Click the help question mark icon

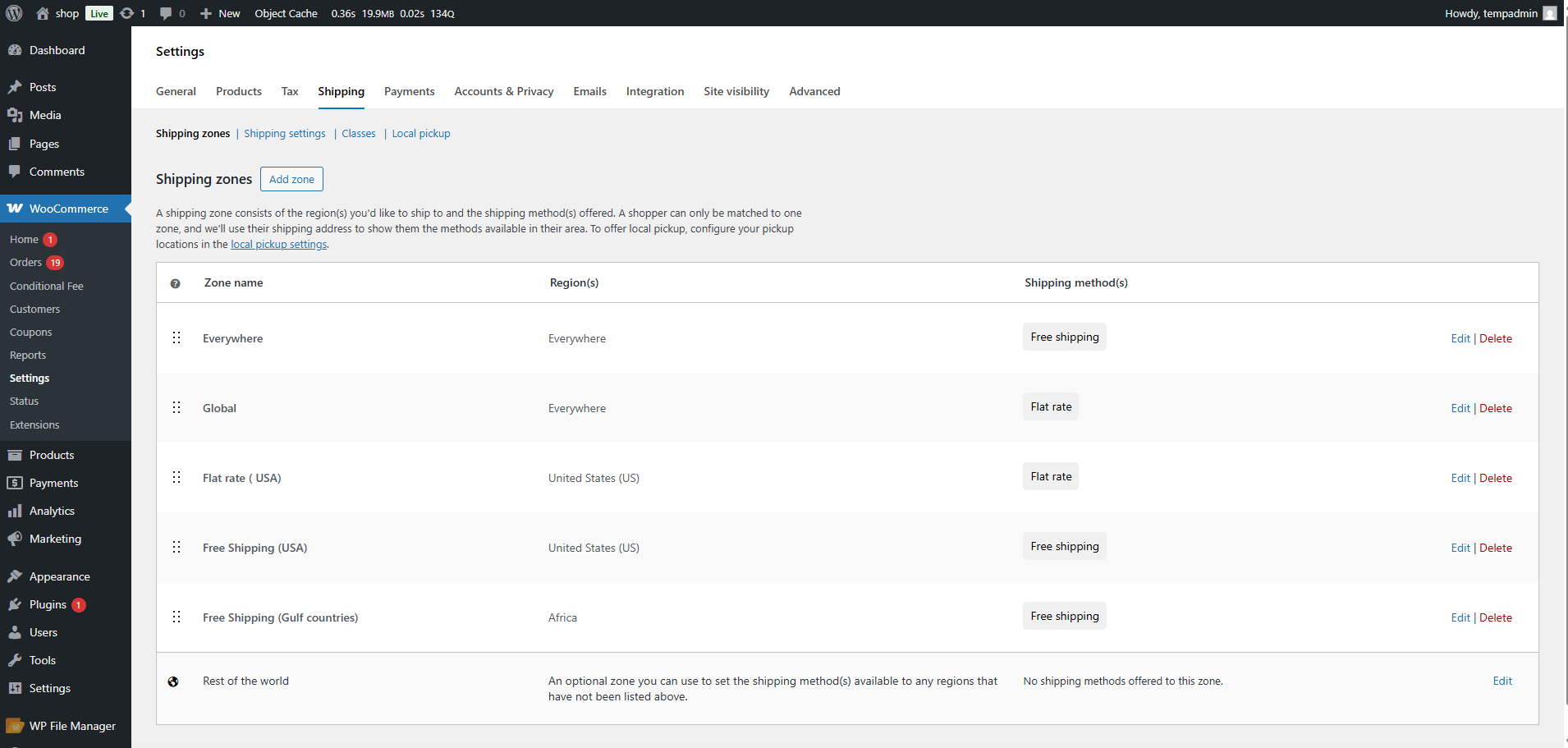point(175,283)
